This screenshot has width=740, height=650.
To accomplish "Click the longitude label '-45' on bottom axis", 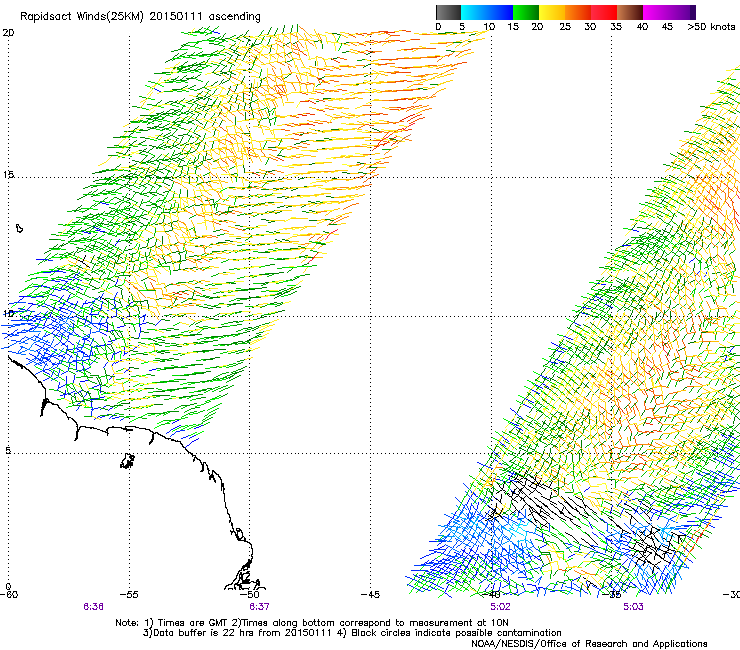I will [x=370, y=594].
